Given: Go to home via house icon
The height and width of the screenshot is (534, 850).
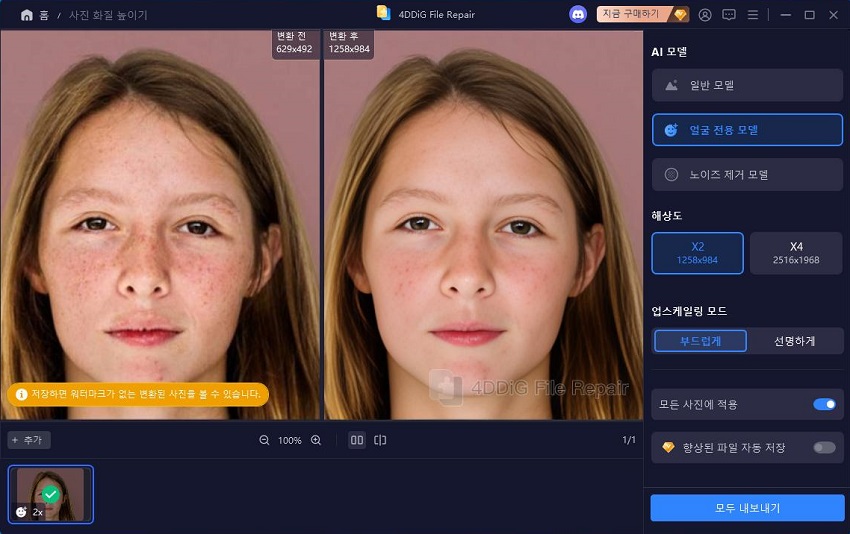Looking at the screenshot, I should pyautogui.click(x=27, y=15).
